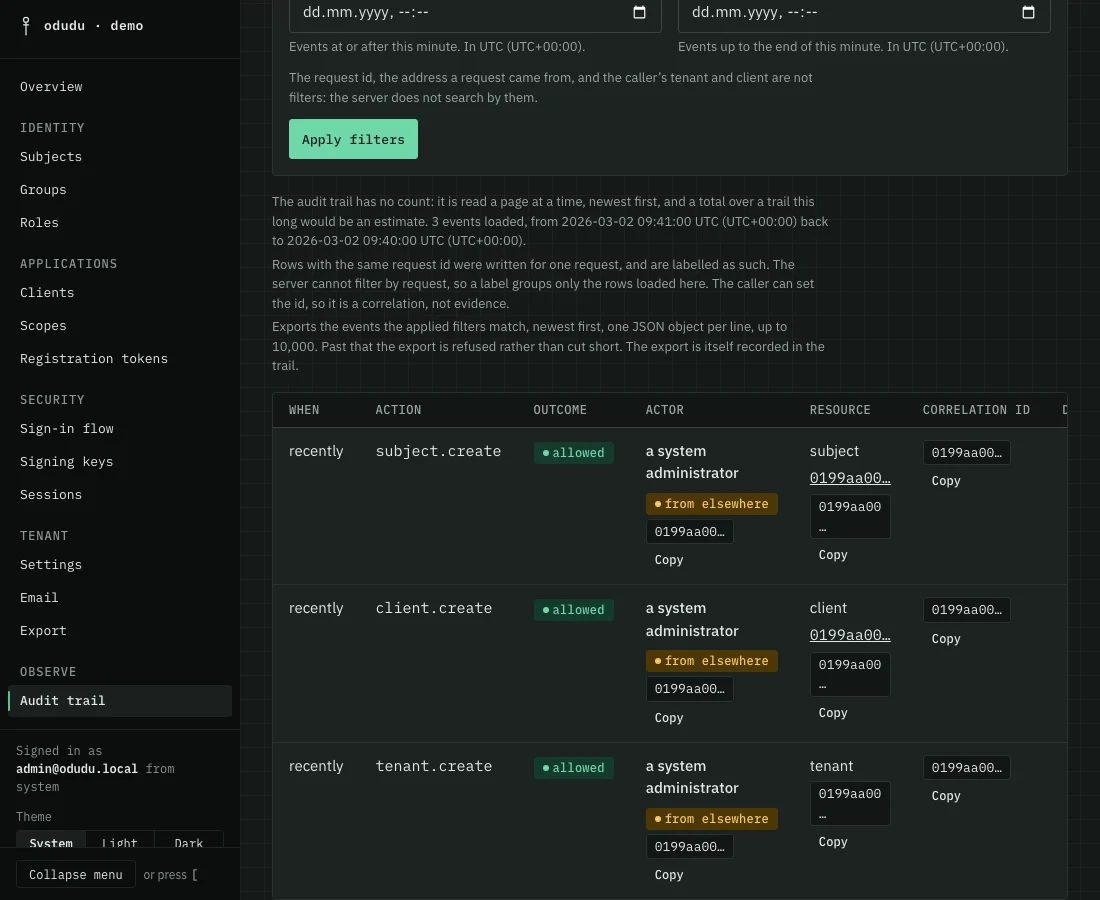Click the RESOURCE column header
The image size is (1100, 900).
pos(840,410)
